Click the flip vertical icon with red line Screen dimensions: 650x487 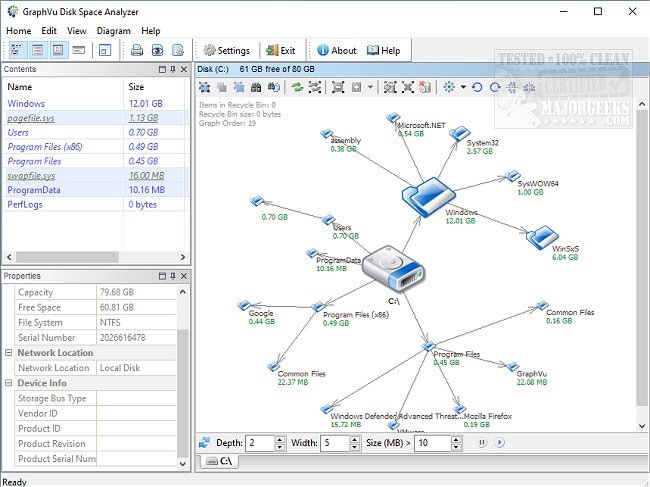512,87
